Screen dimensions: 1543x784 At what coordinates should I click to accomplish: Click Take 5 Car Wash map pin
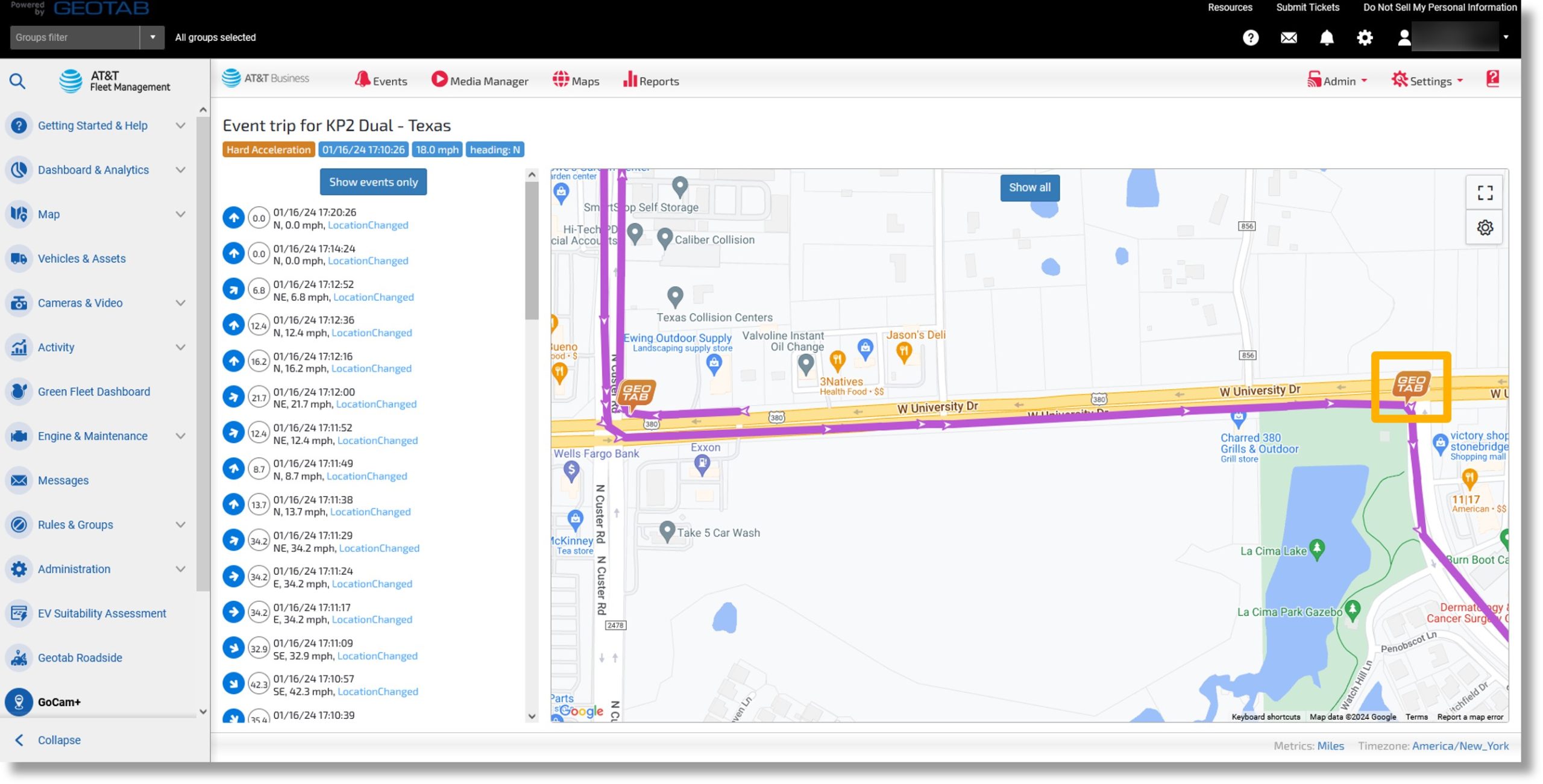(667, 532)
